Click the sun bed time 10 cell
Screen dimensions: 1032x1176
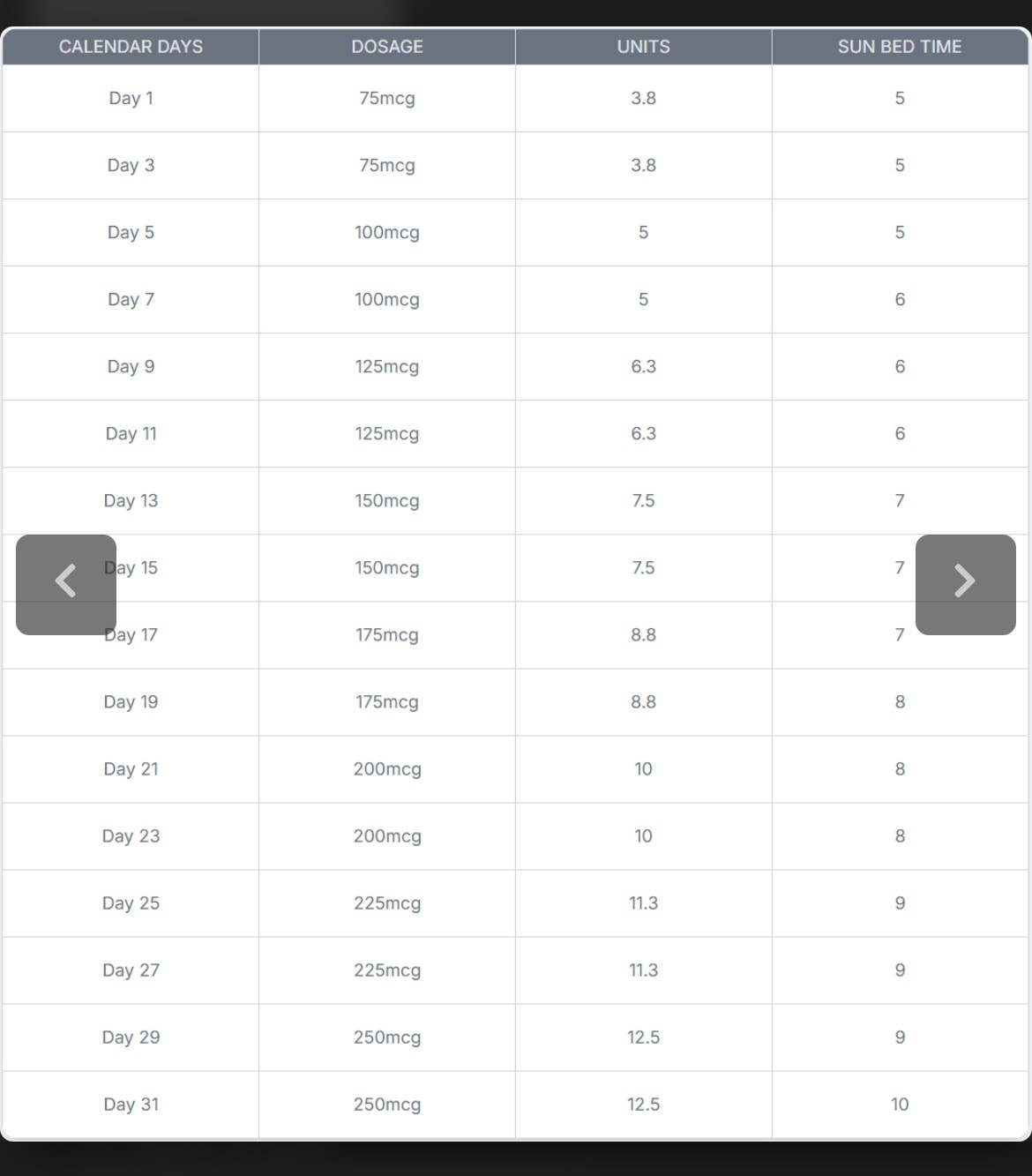coord(900,1104)
